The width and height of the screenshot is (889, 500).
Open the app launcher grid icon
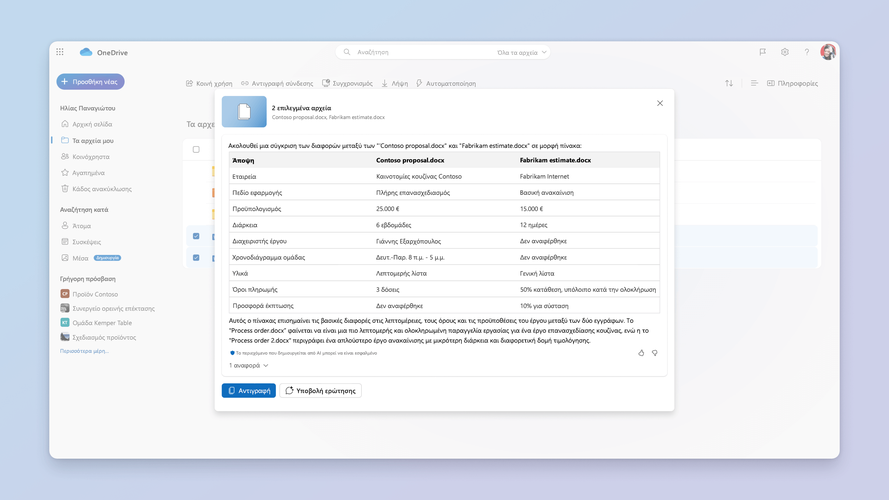60,52
